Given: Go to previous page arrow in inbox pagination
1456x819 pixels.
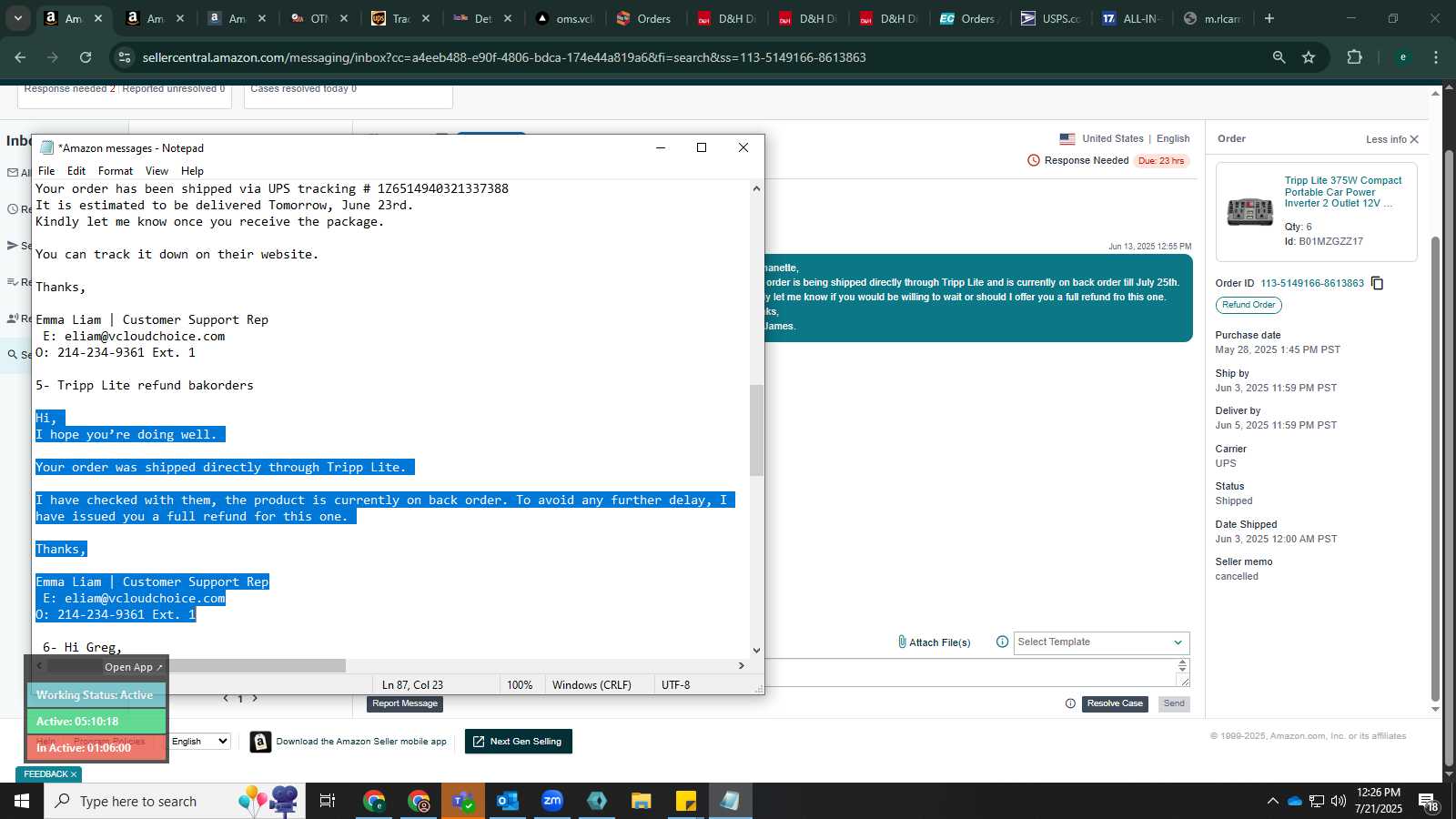Looking at the screenshot, I should coord(226,698).
